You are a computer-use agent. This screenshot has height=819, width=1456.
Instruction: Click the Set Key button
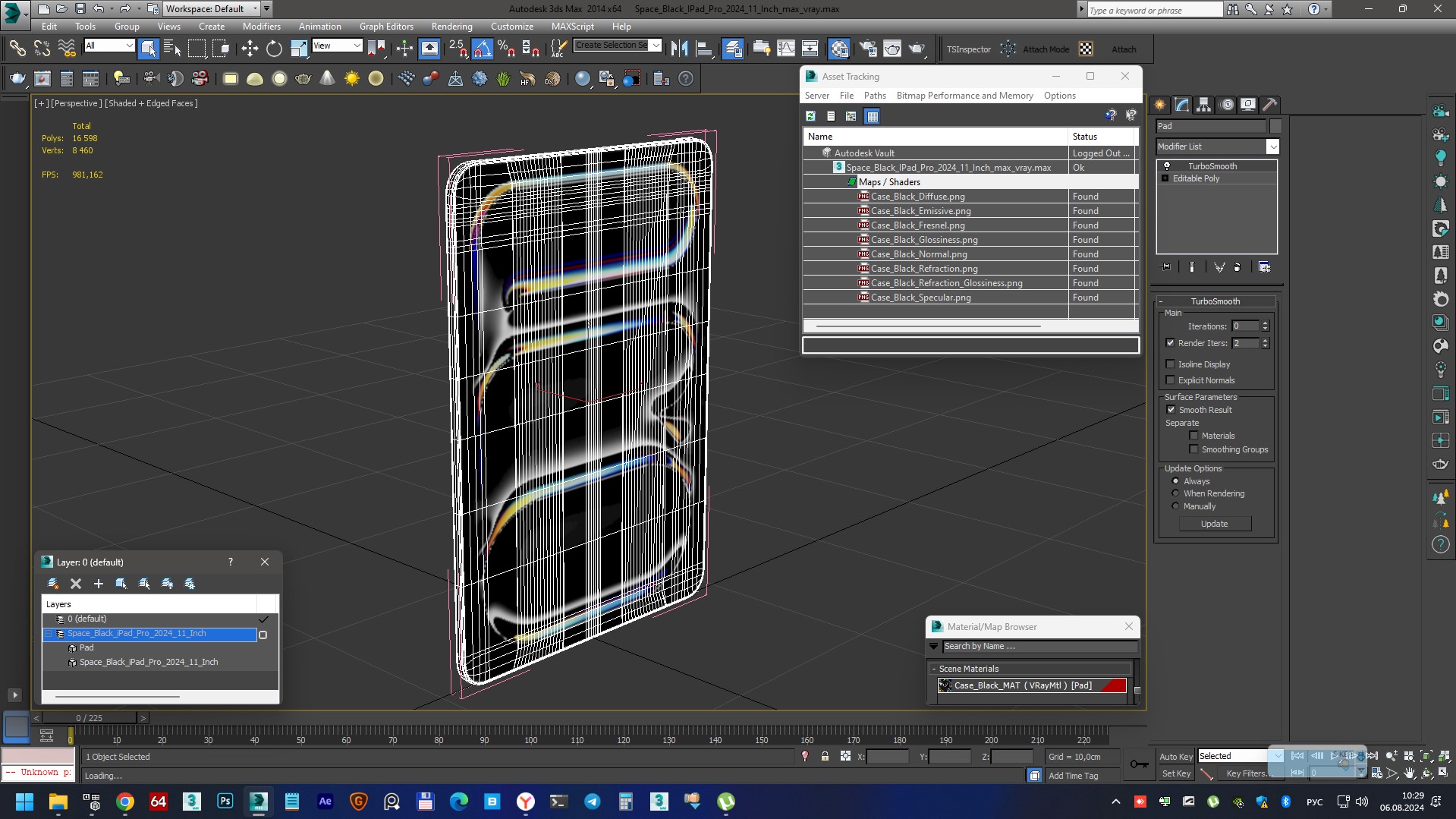[1175, 773]
